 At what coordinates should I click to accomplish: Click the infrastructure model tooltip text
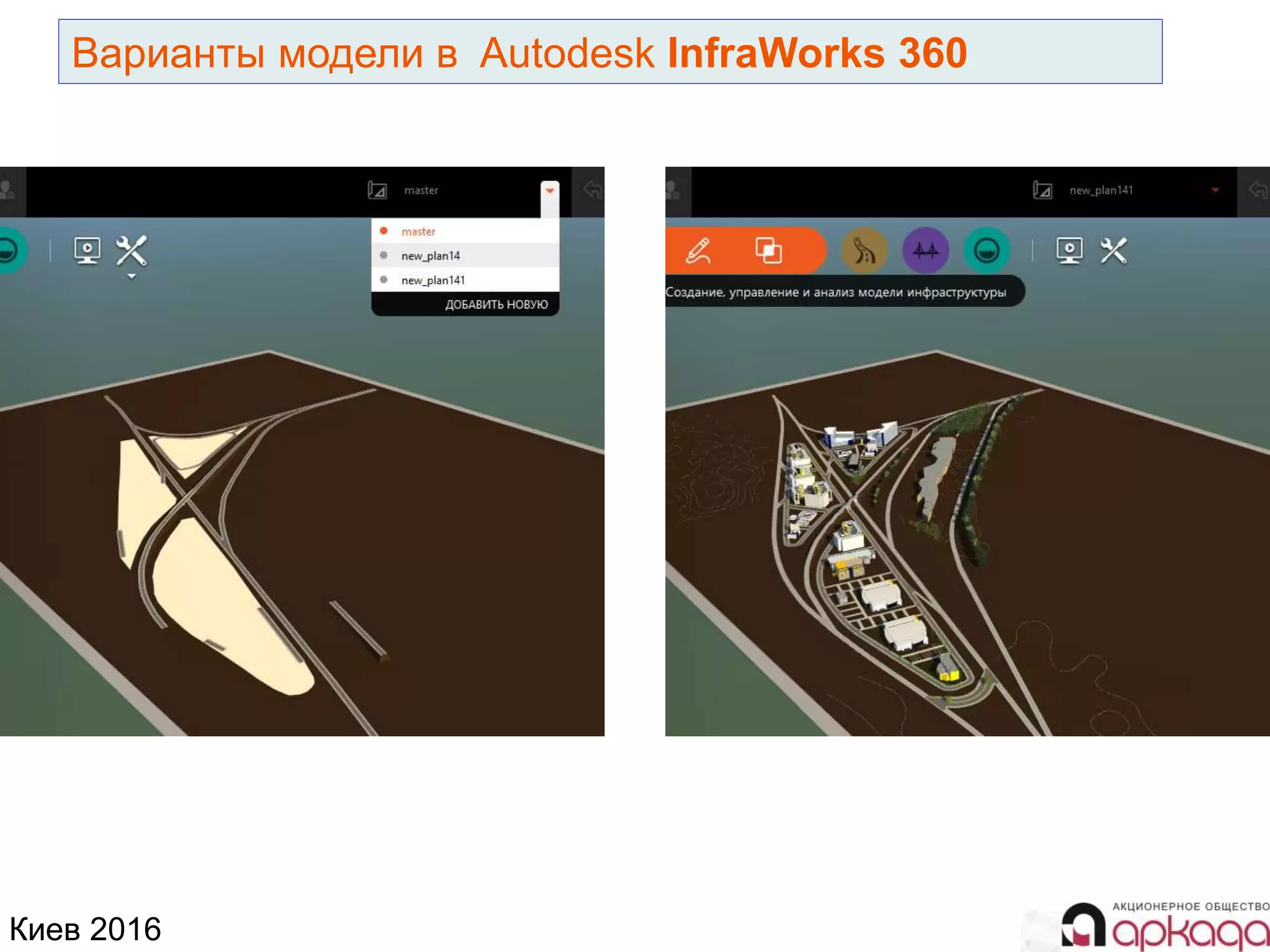point(836,292)
